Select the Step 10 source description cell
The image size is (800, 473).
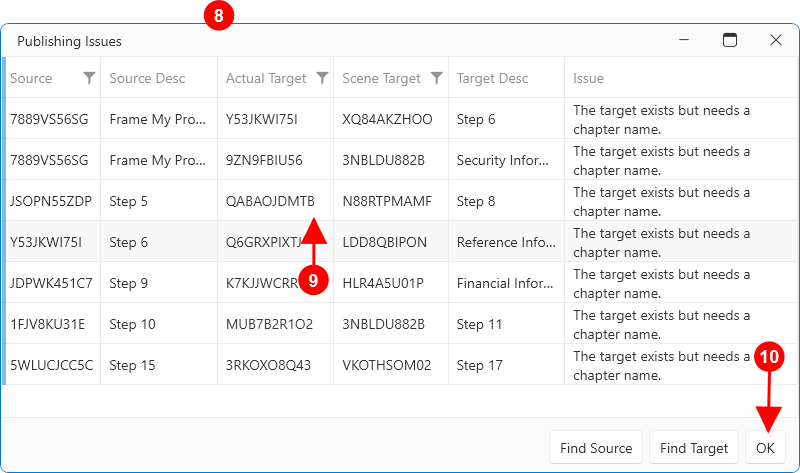point(132,324)
